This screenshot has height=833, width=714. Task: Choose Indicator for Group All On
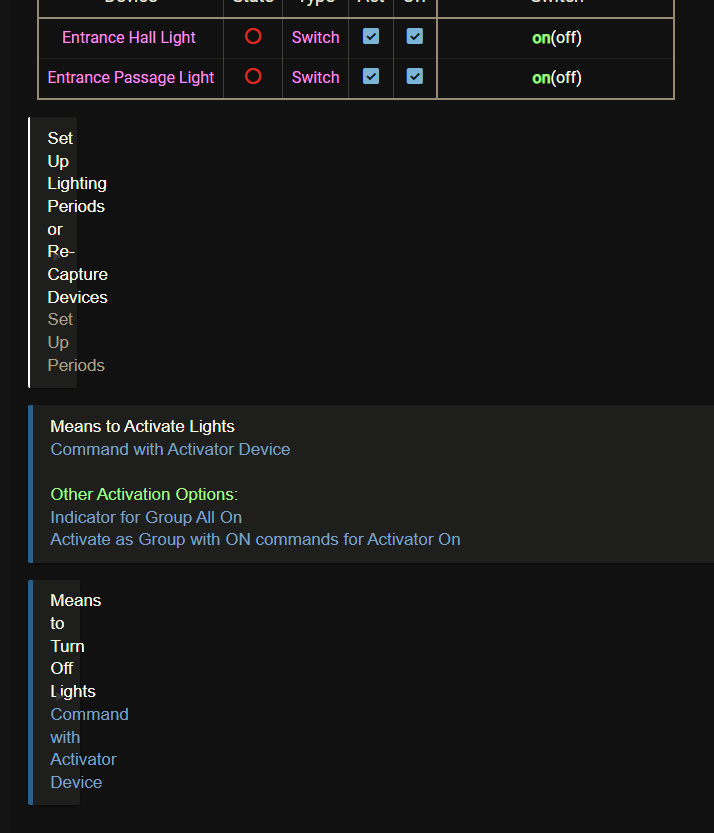(146, 518)
